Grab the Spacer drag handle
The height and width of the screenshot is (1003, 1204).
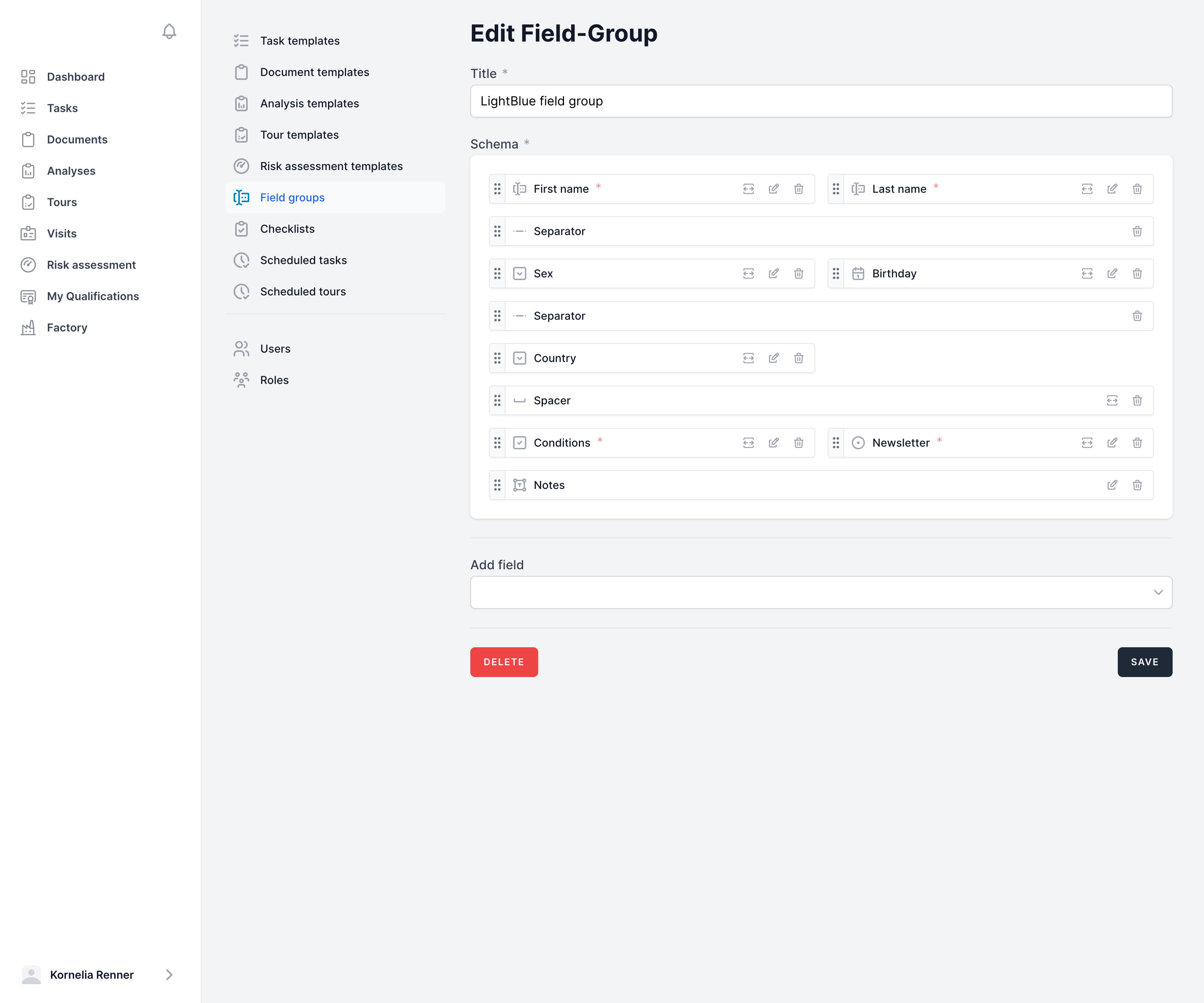[x=497, y=401]
